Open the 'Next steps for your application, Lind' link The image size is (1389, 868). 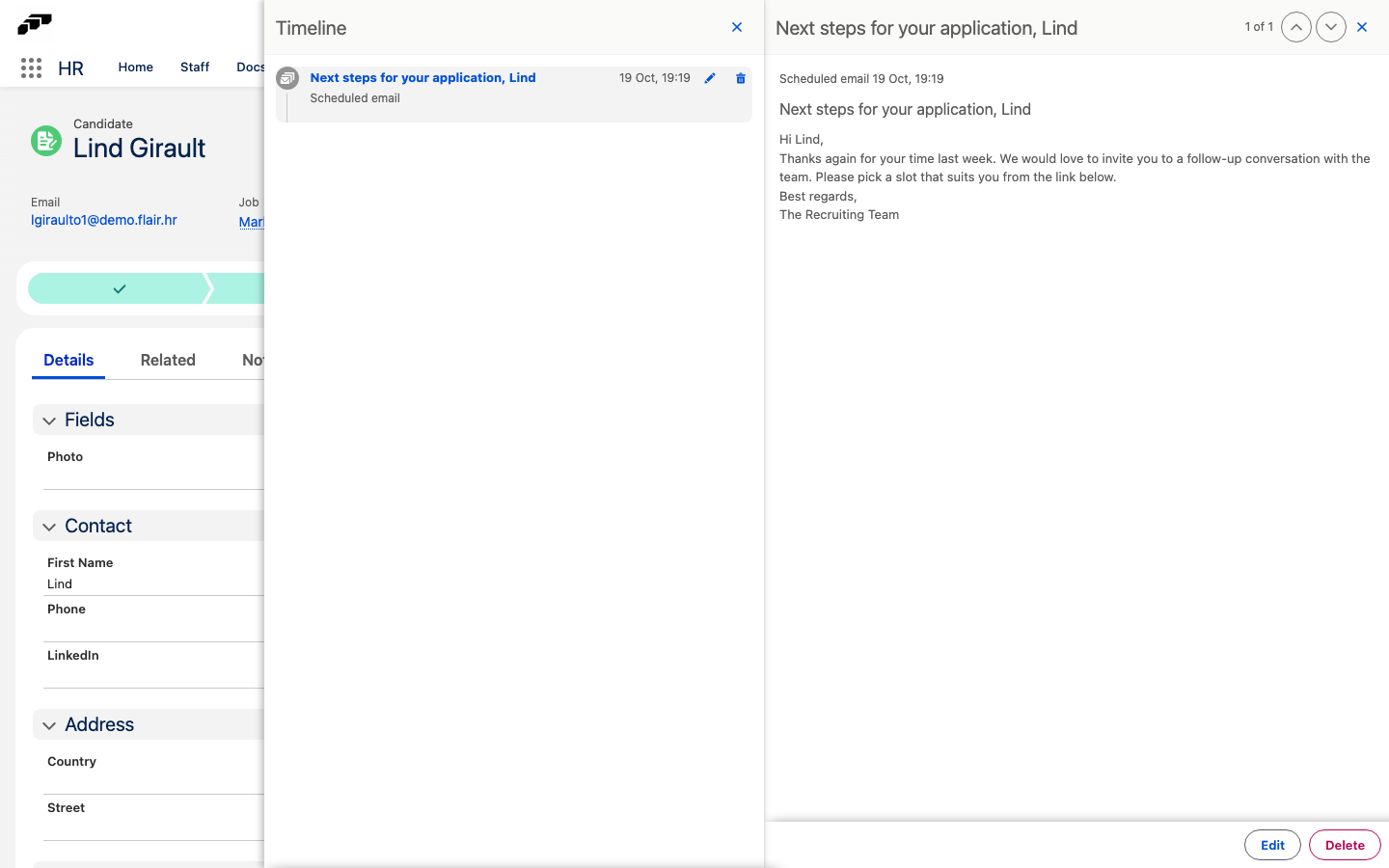click(422, 77)
